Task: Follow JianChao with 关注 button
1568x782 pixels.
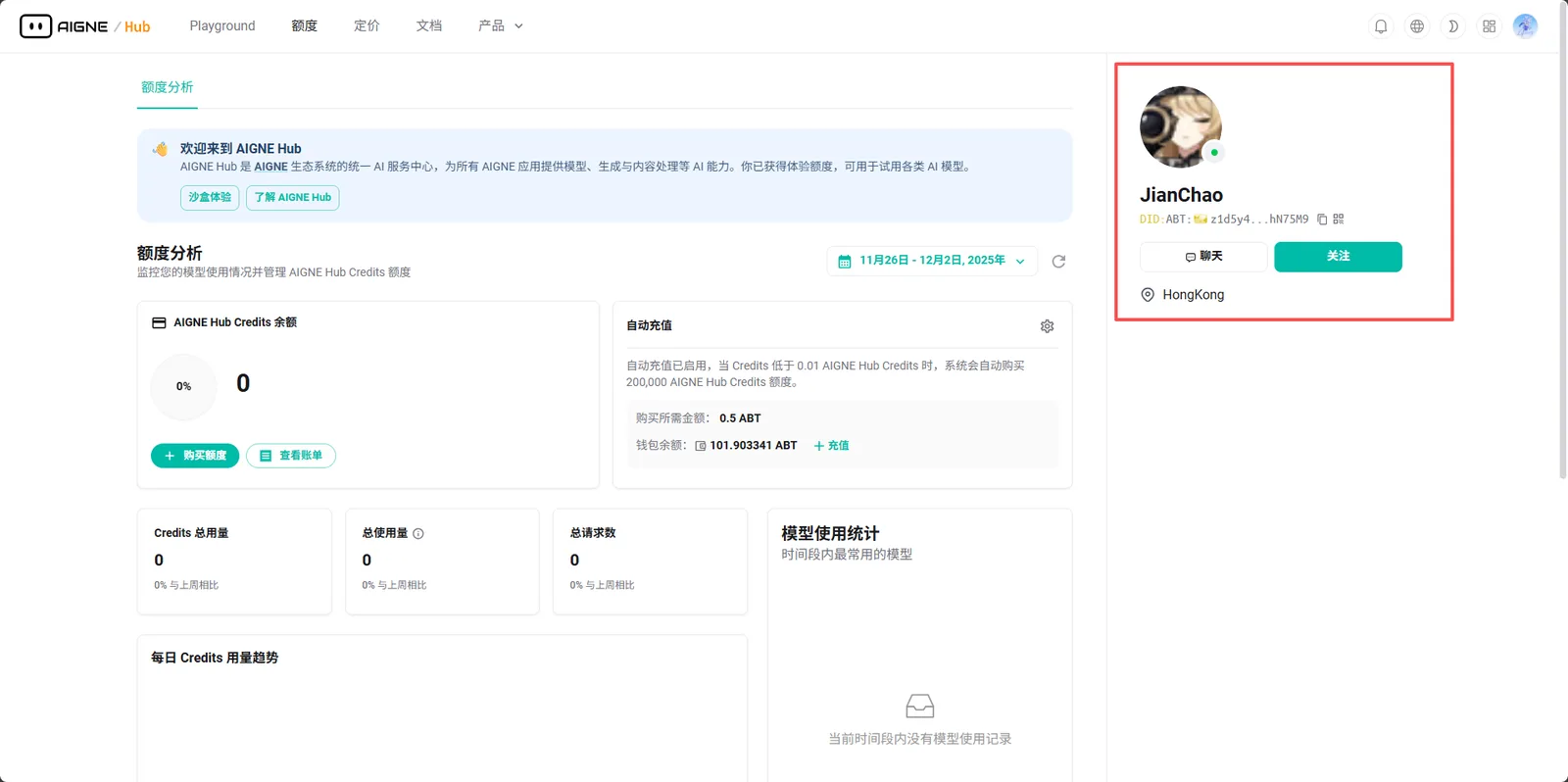Action: click(x=1338, y=257)
